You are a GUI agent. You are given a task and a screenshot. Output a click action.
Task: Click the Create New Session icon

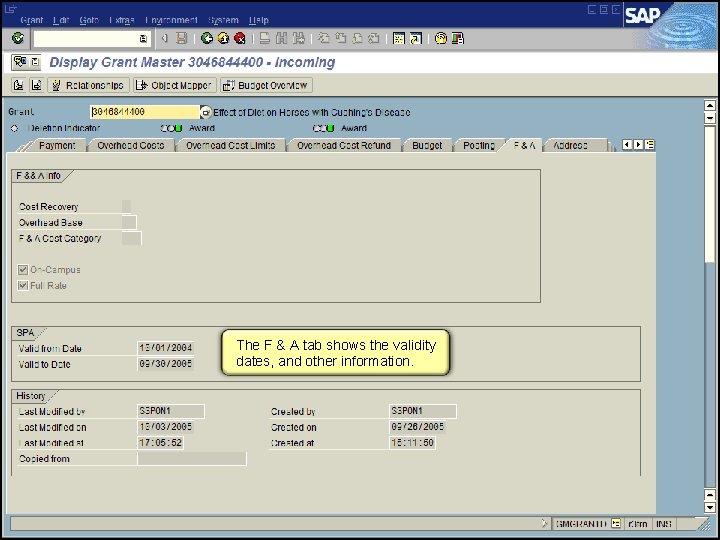pos(399,38)
